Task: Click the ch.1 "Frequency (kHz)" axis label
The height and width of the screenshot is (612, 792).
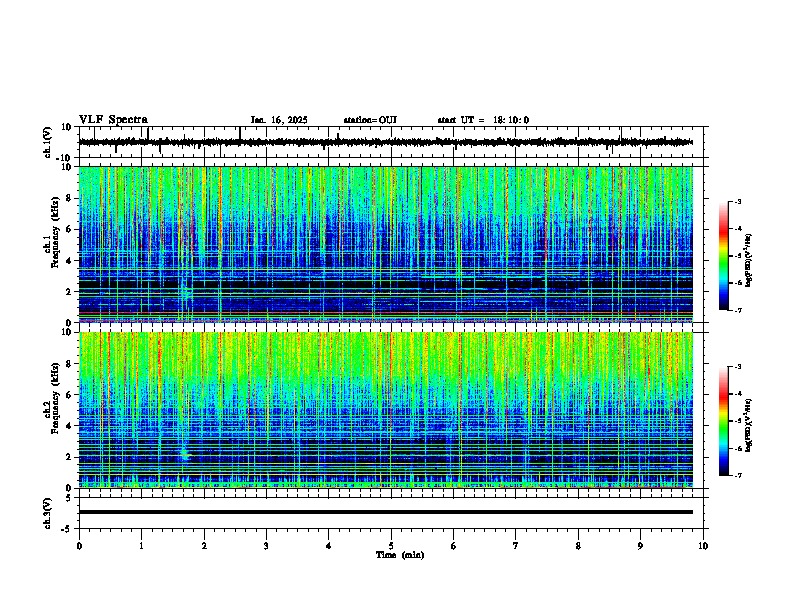Action: point(55,232)
